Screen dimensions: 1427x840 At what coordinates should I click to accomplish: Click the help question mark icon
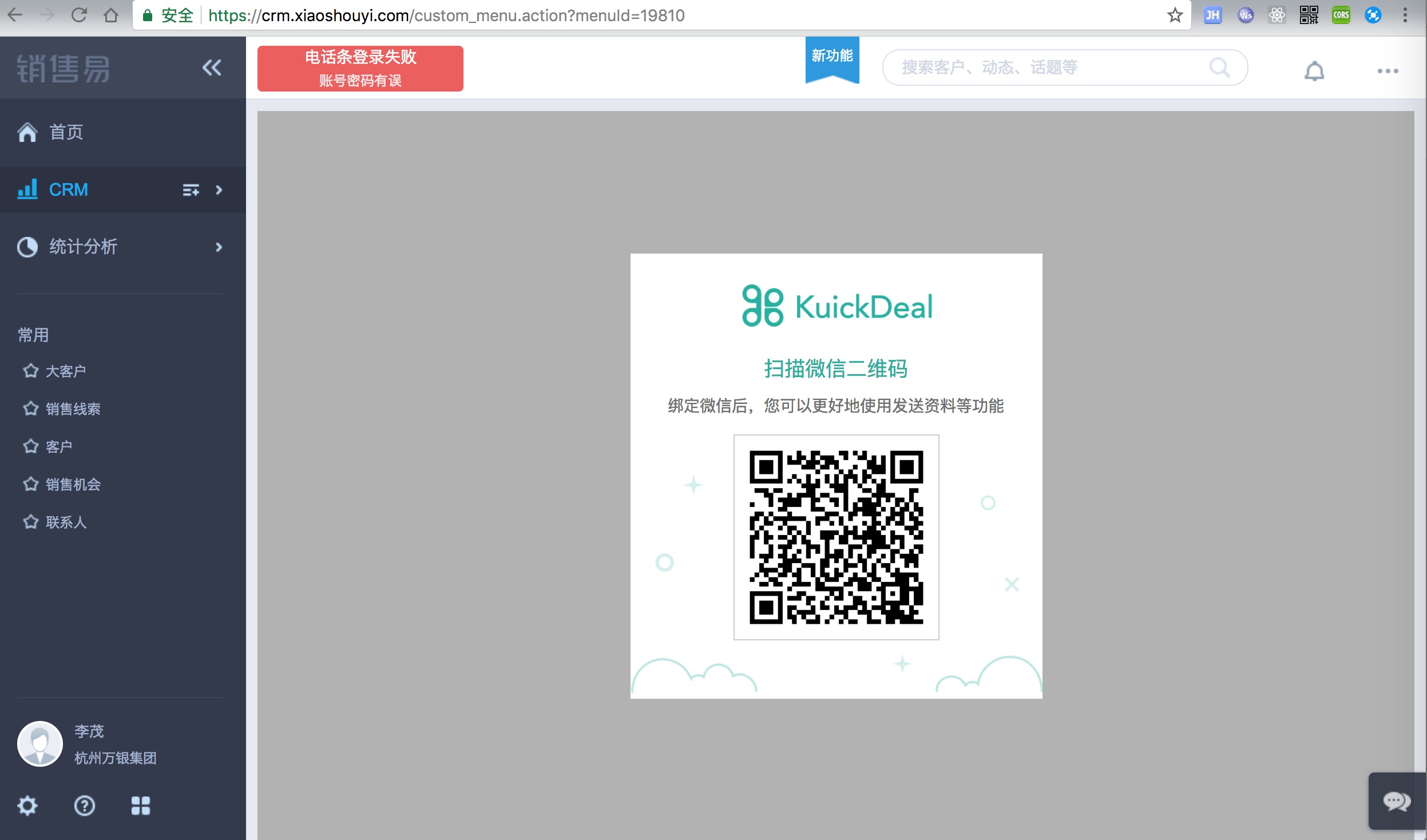[84, 805]
